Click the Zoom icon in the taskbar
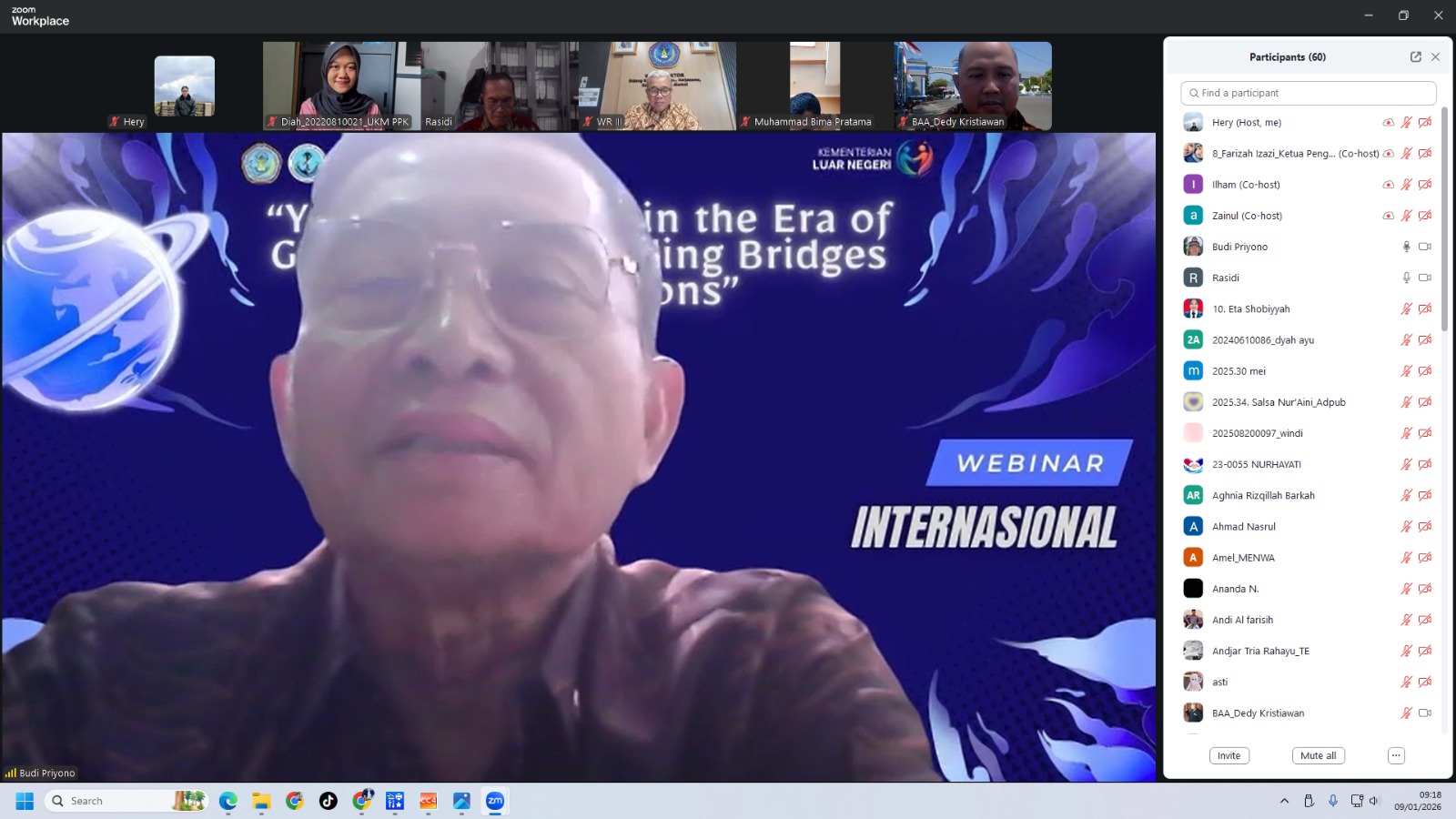This screenshot has width=1456, height=819. click(x=495, y=801)
